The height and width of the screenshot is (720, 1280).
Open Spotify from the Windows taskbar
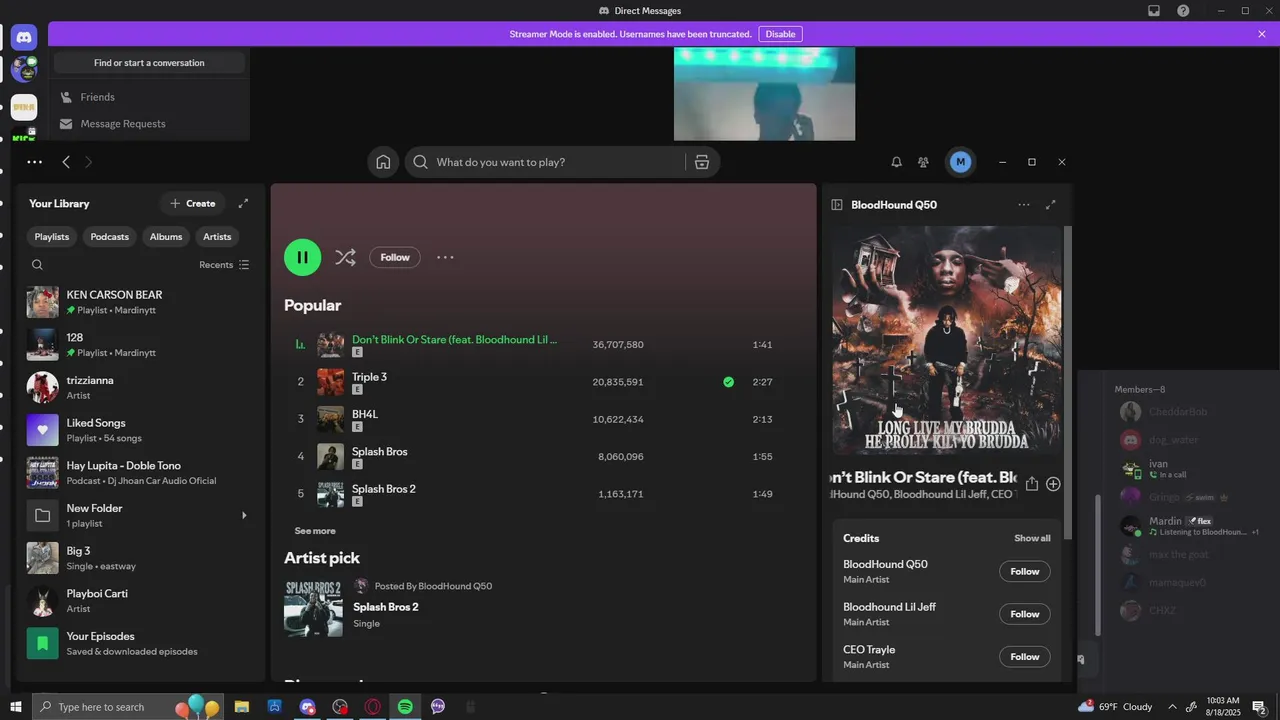pos(405,706)
